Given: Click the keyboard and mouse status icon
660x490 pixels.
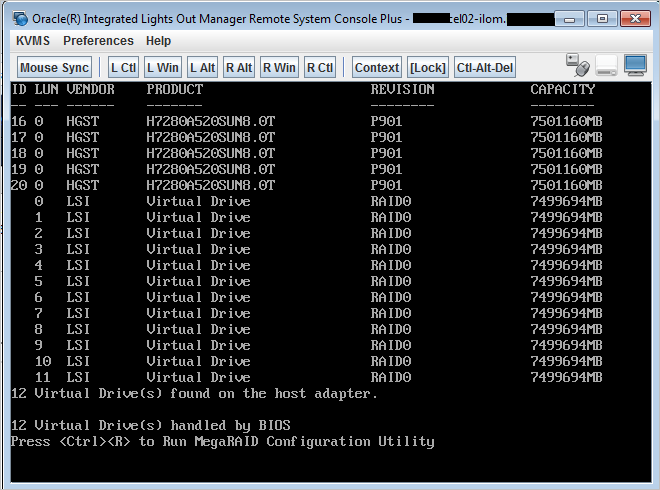Looking at the screenshot, I should 578,65.
